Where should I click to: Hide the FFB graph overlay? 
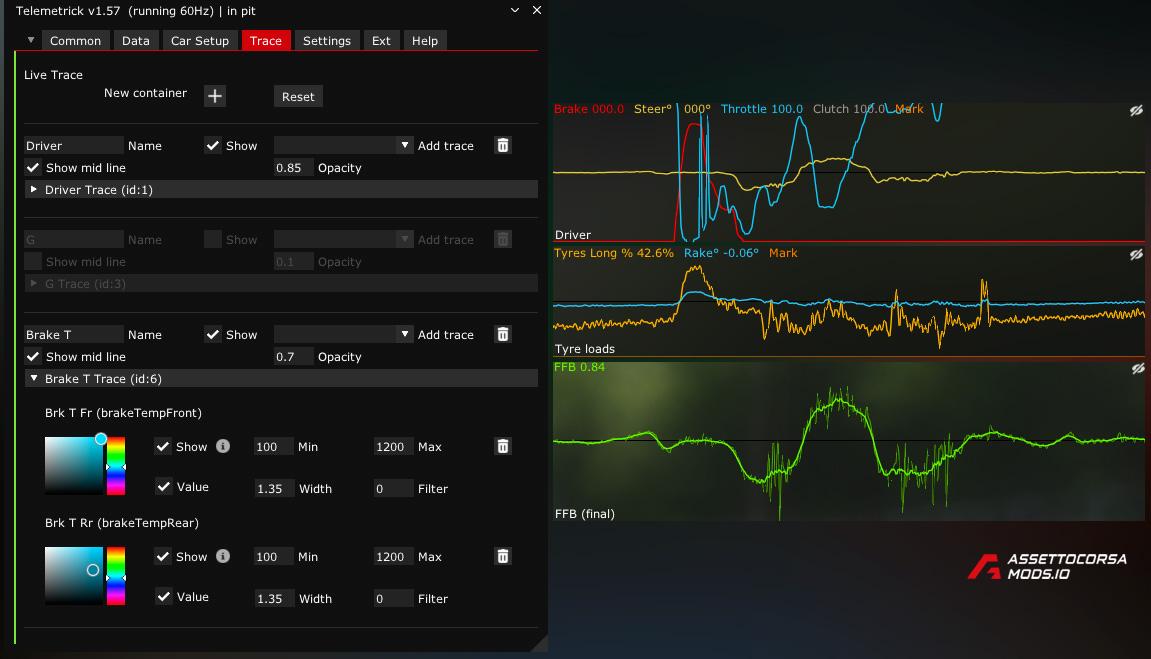(1136, 369)
